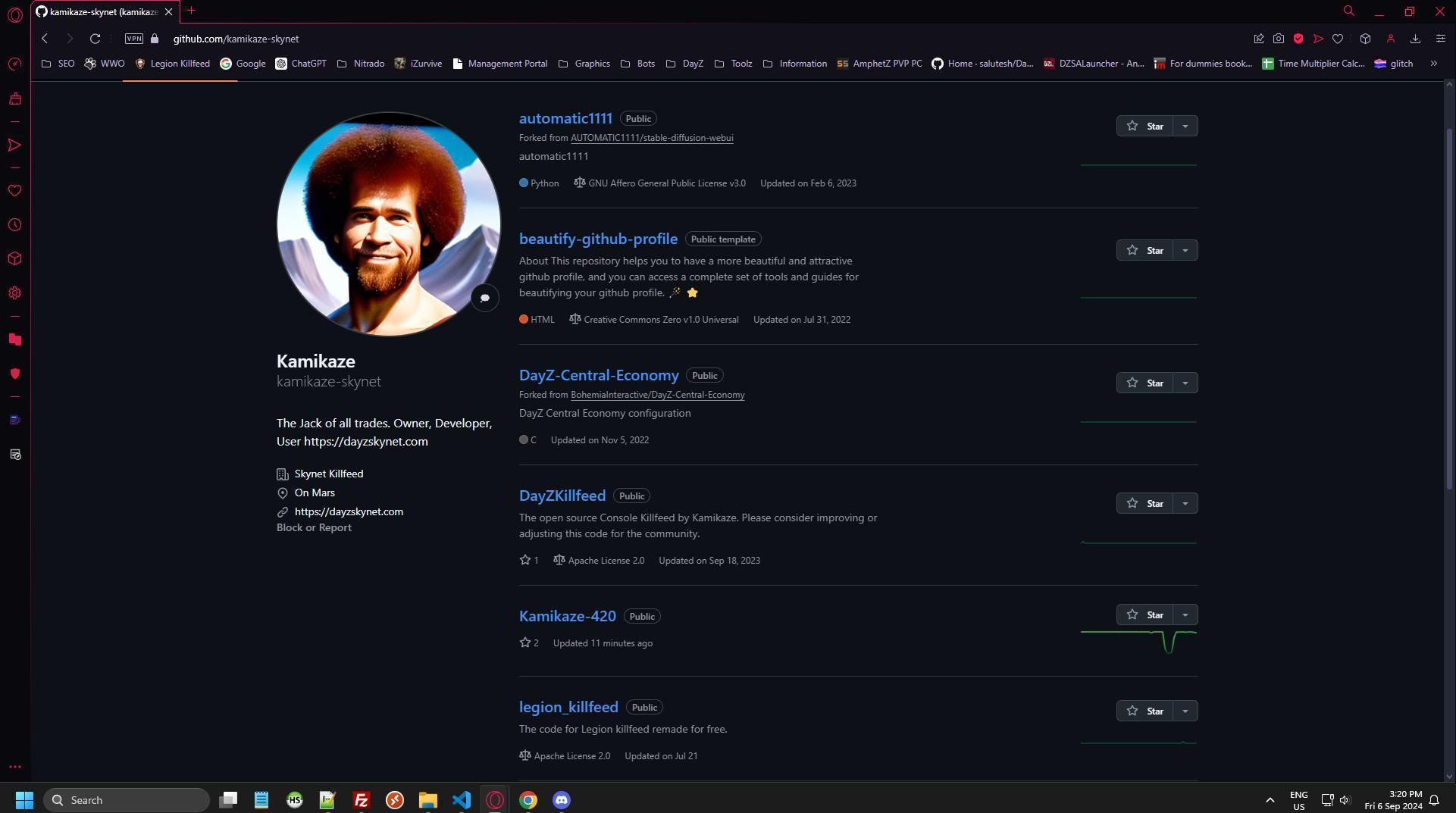Expand star lists dropdown for DayZ-Central-Economy
Screen dimensions: 1456x813
tap(1185, 383)
